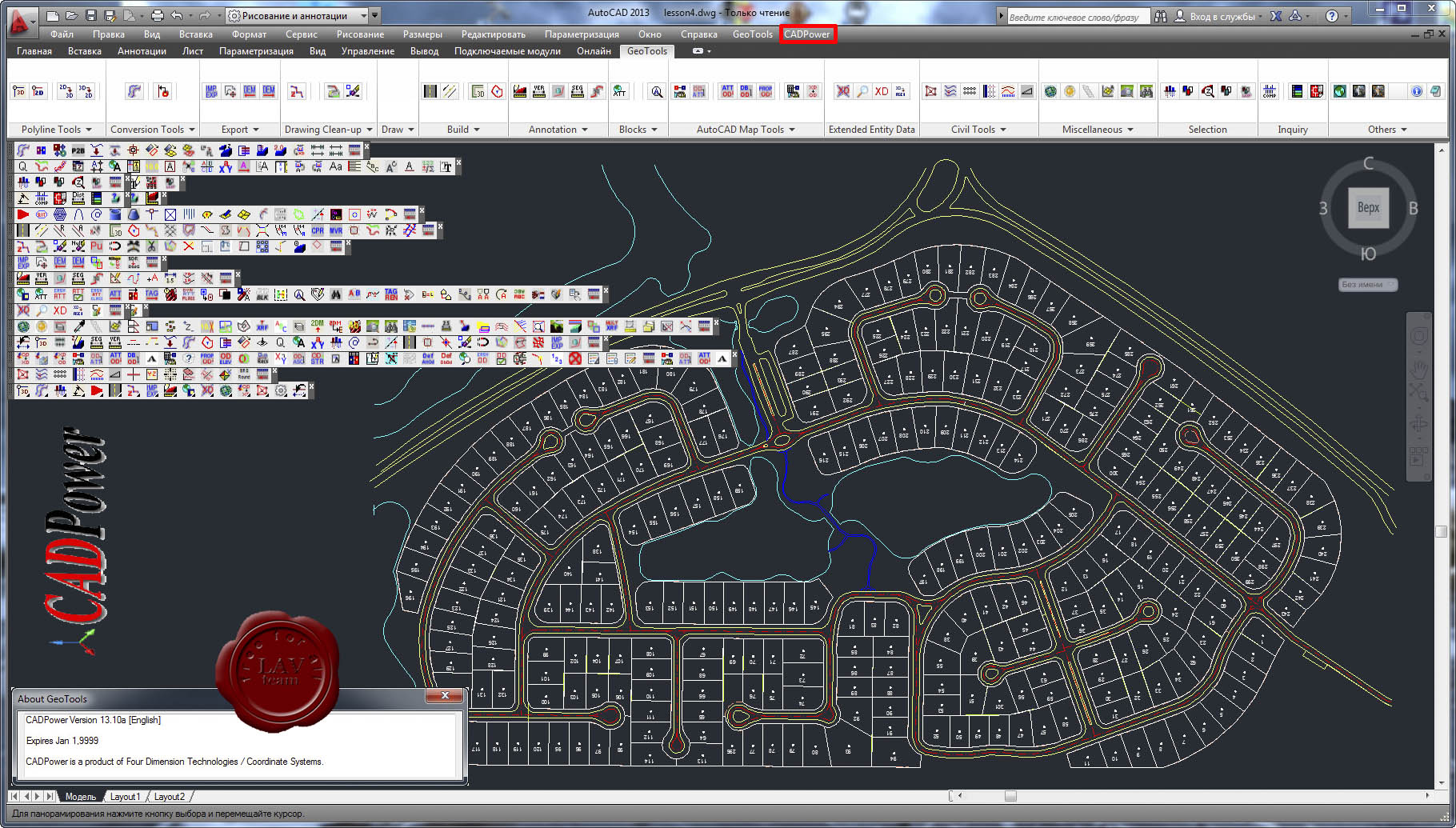The width and height of the screenshot is (1456, 828).
Task: Click the first DEM icon in Export panel
Action: (250, 91)
